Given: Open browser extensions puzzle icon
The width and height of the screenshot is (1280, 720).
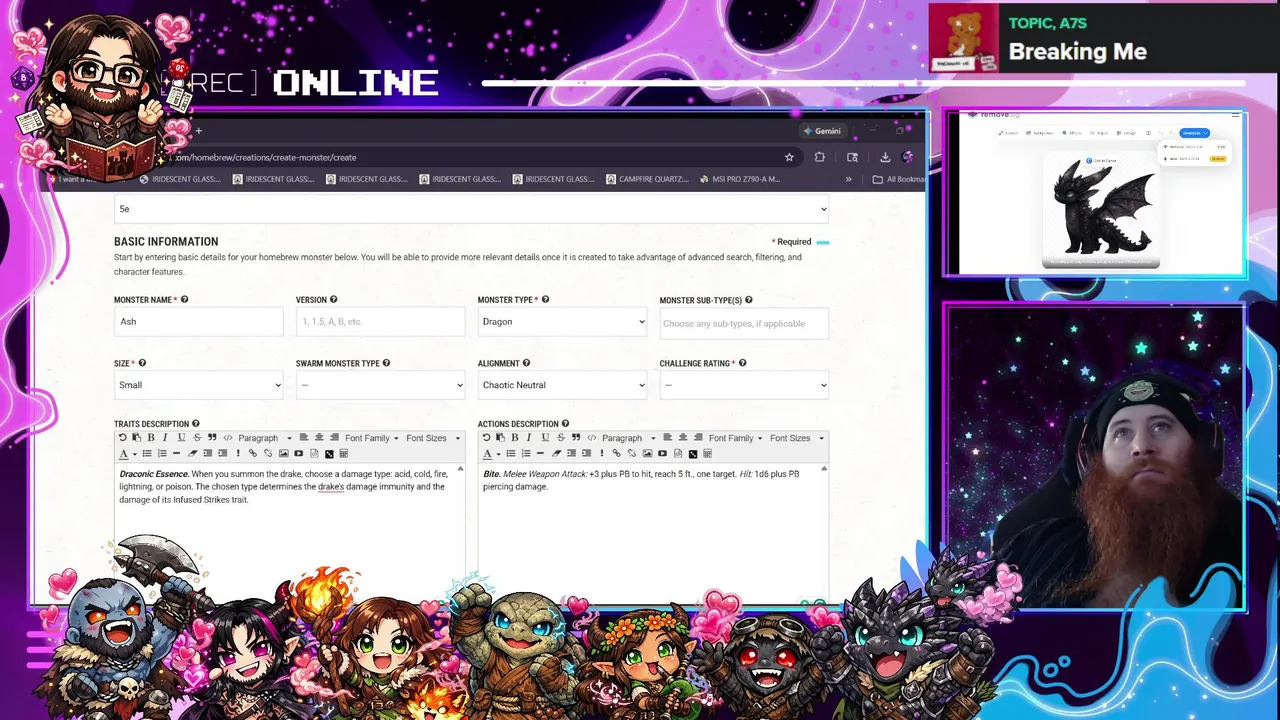Looking at the screenshot, I should (820, 157).
